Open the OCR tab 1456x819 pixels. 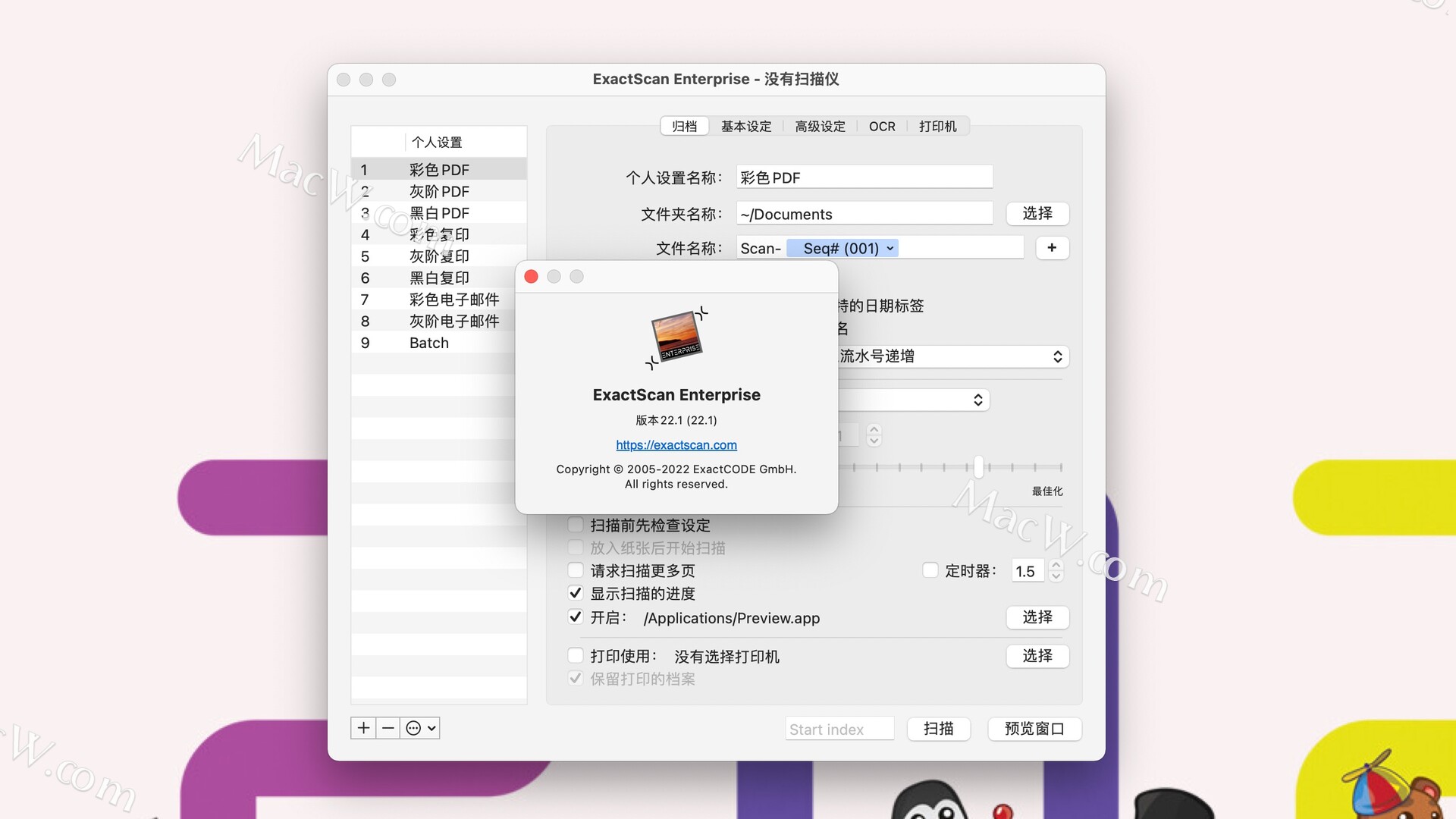click(882, 127)
